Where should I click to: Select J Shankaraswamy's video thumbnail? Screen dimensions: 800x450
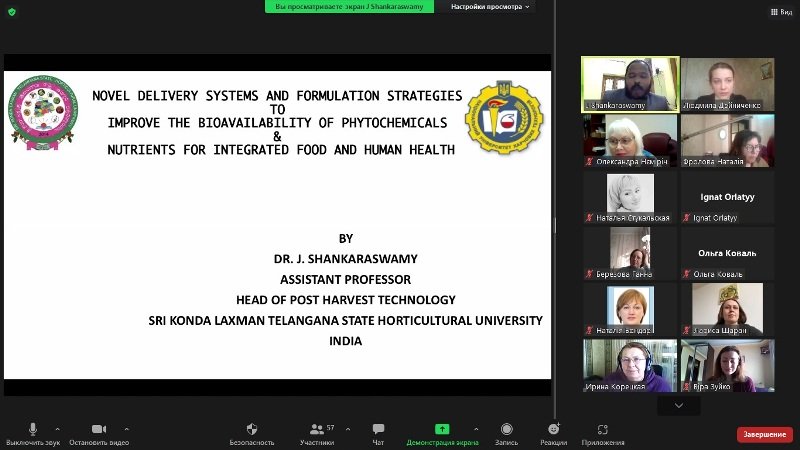[x=630, y=84]
